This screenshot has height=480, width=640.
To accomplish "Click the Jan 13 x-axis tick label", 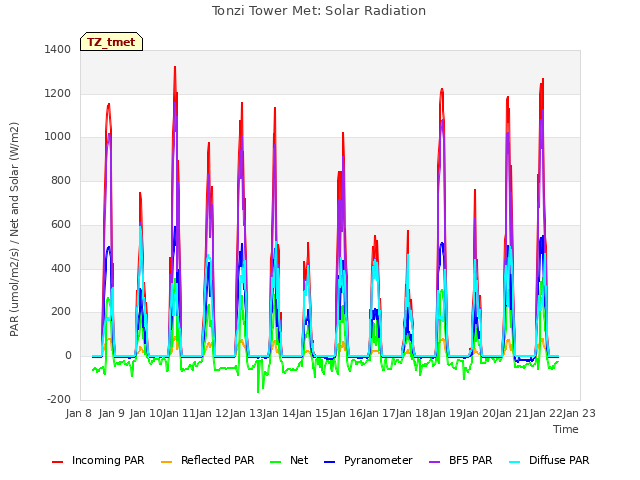I will click(246, 413).
